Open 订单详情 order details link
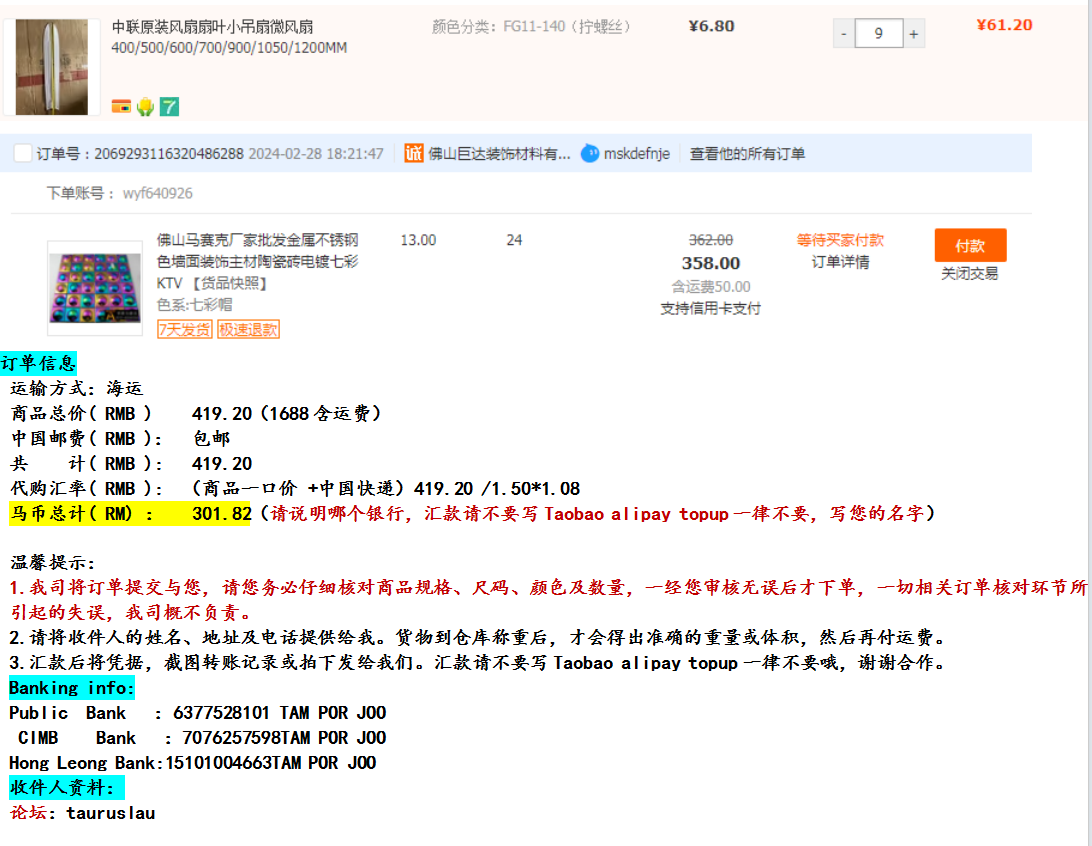This screenshot has width=1092, height=846. click(841, 263)
